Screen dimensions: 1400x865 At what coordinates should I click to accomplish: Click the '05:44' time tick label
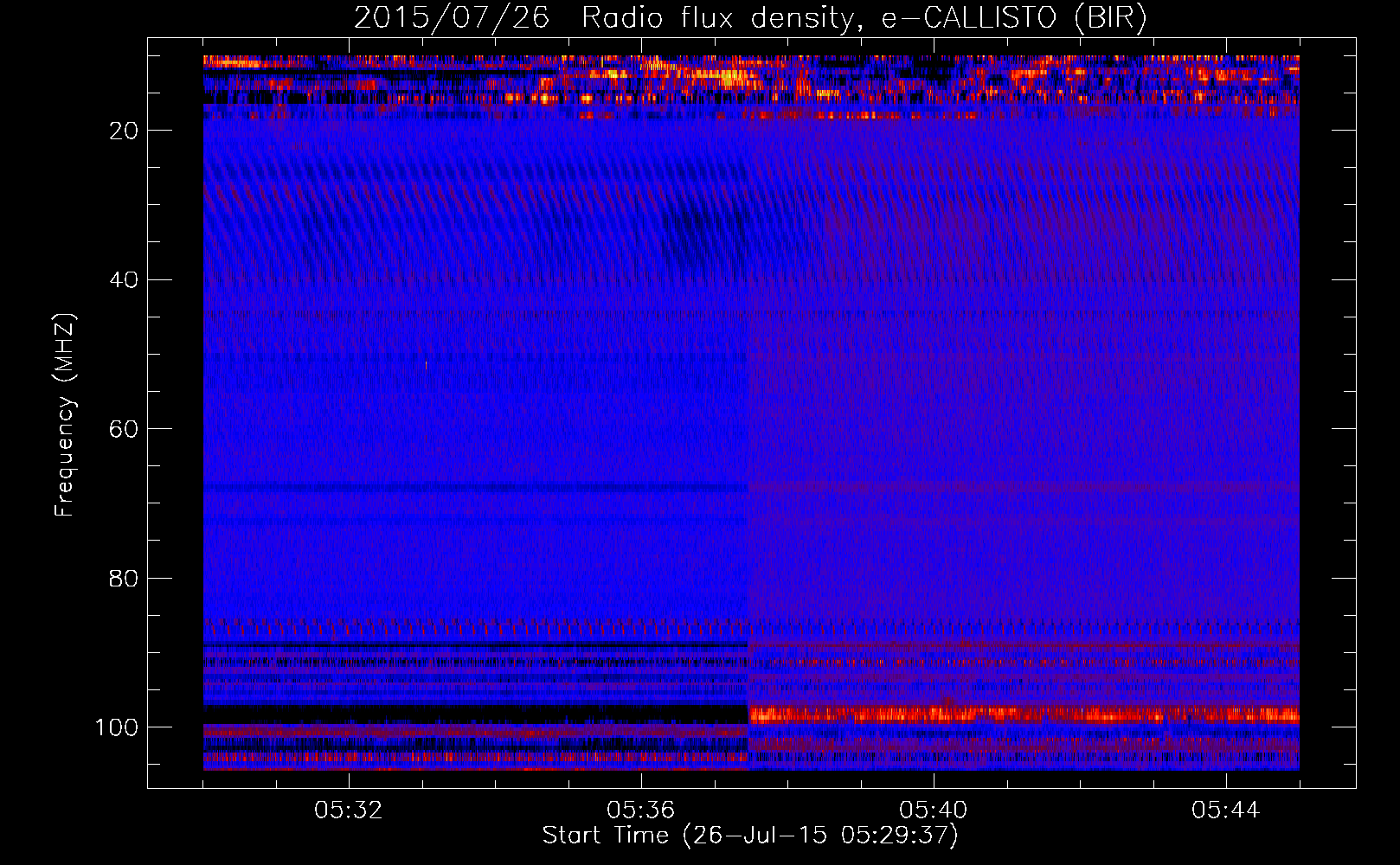1226,811
